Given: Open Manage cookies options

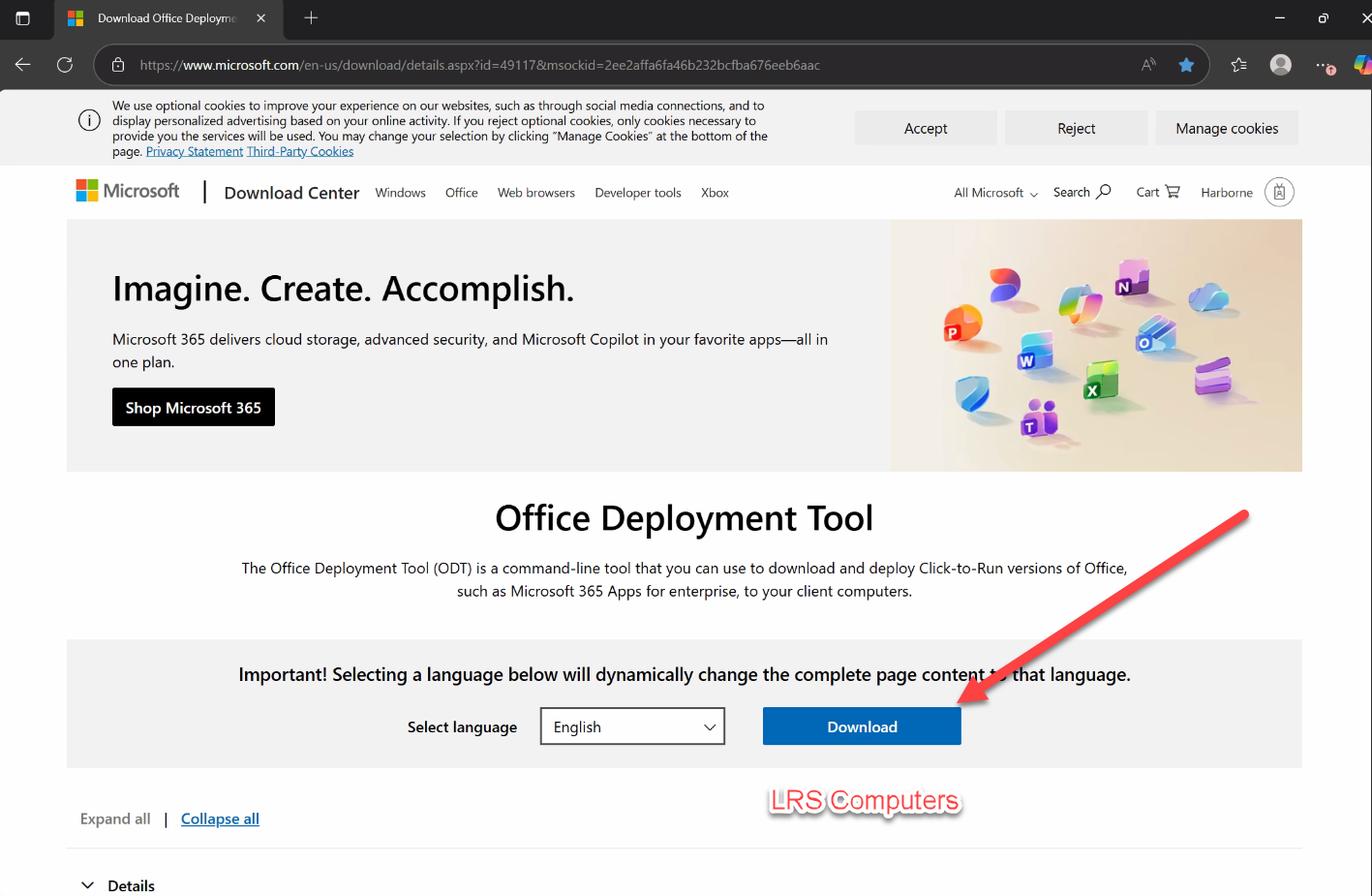Looking at the screenshot, I should 1227,128.
